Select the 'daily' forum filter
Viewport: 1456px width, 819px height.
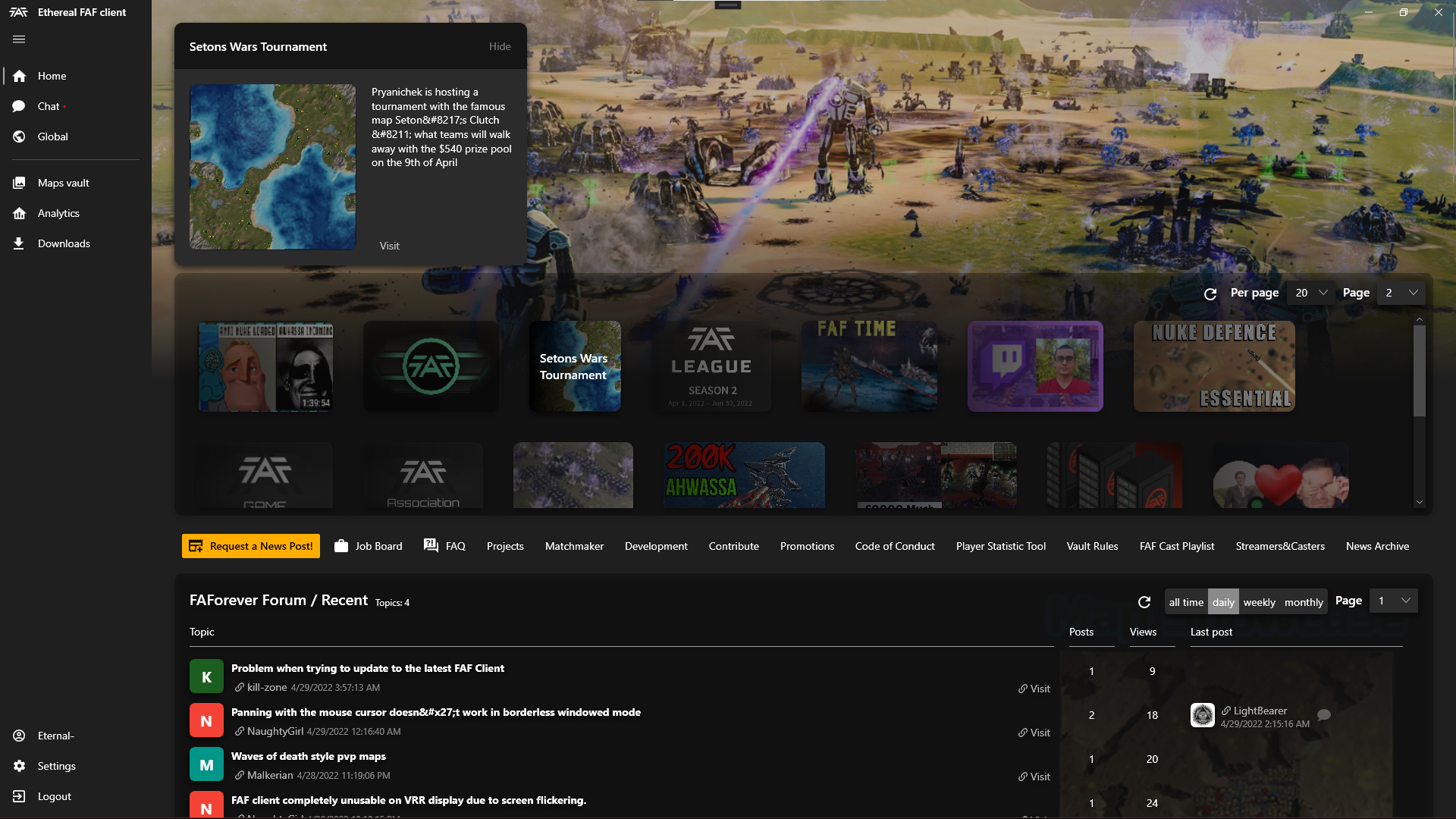[1223, 602]
